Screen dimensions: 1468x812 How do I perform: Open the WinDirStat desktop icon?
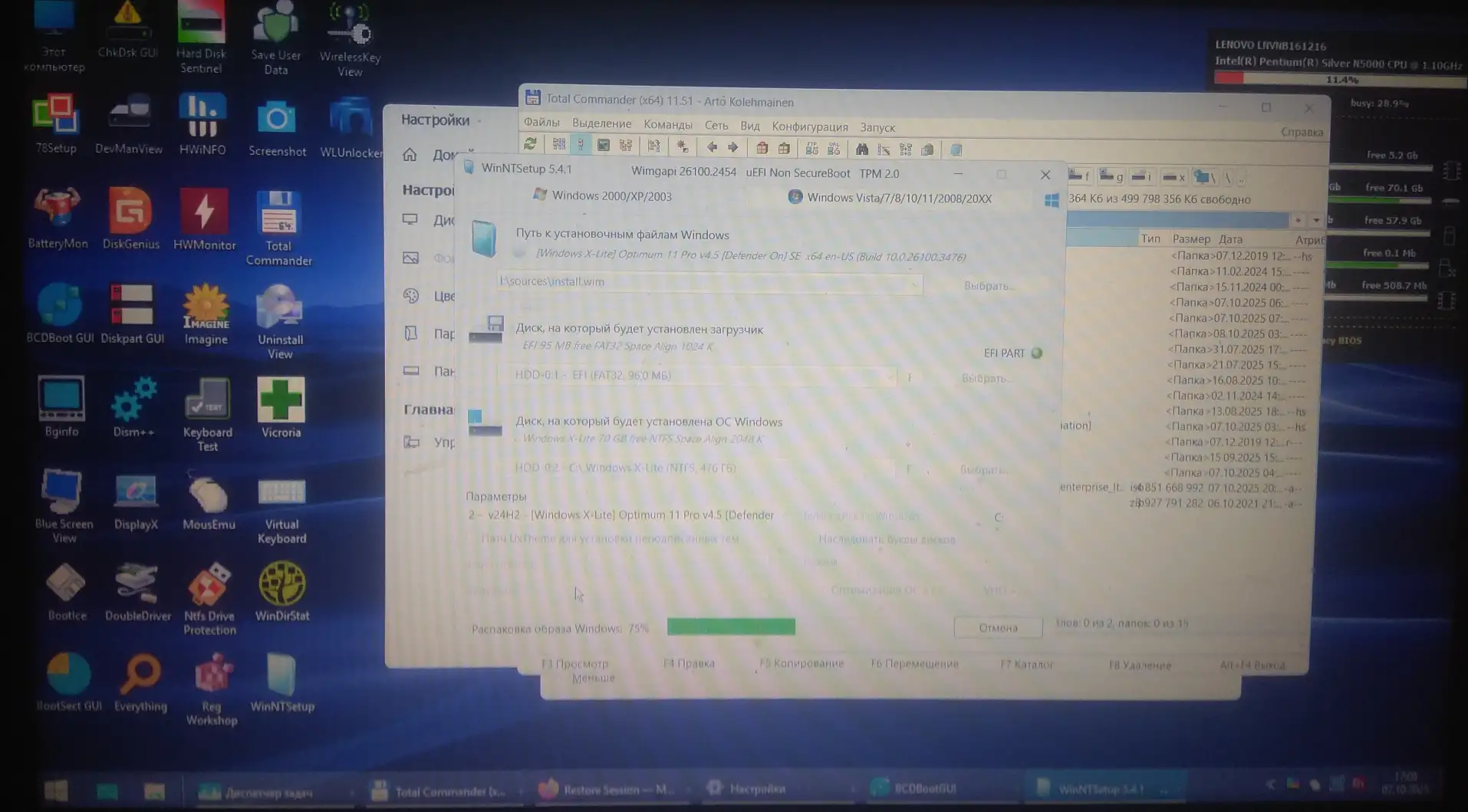coord(282,590)
